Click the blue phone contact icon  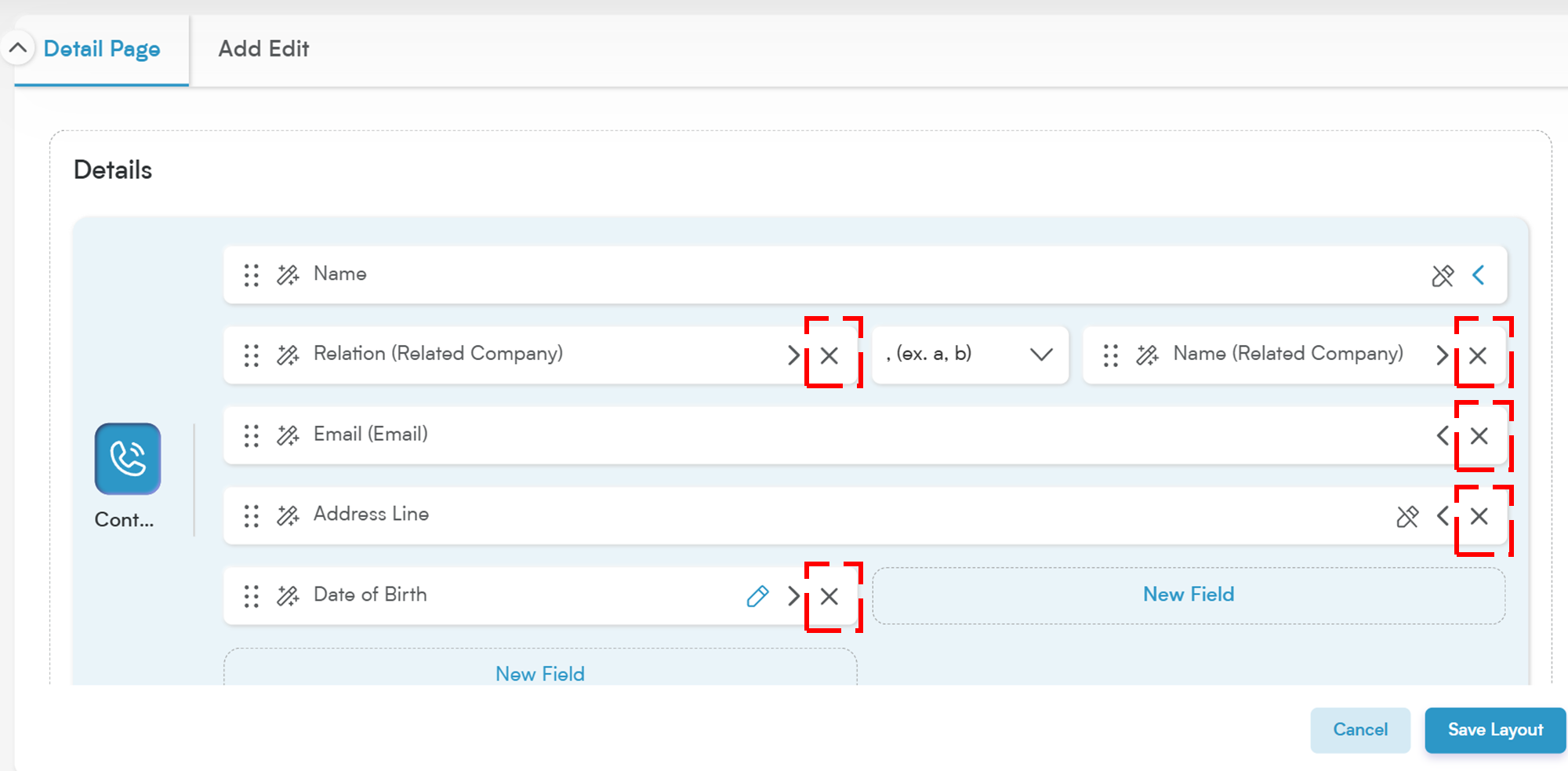coord(128,459)
